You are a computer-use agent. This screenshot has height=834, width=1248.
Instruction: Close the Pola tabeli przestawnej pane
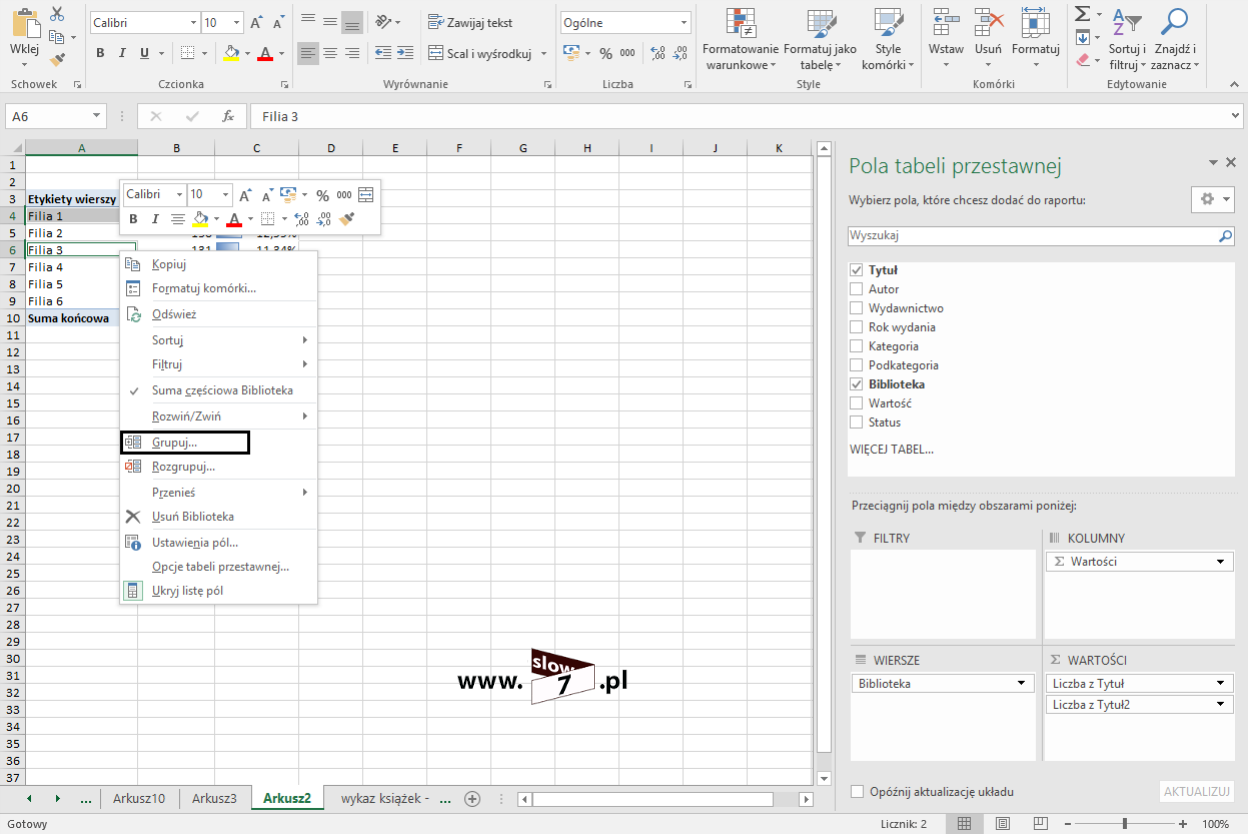click(1231, 162)
